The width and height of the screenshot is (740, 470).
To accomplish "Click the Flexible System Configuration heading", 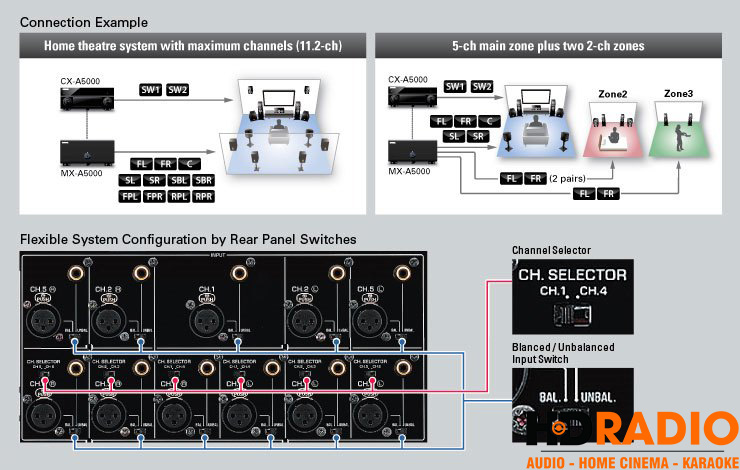I will click(188, 240).
